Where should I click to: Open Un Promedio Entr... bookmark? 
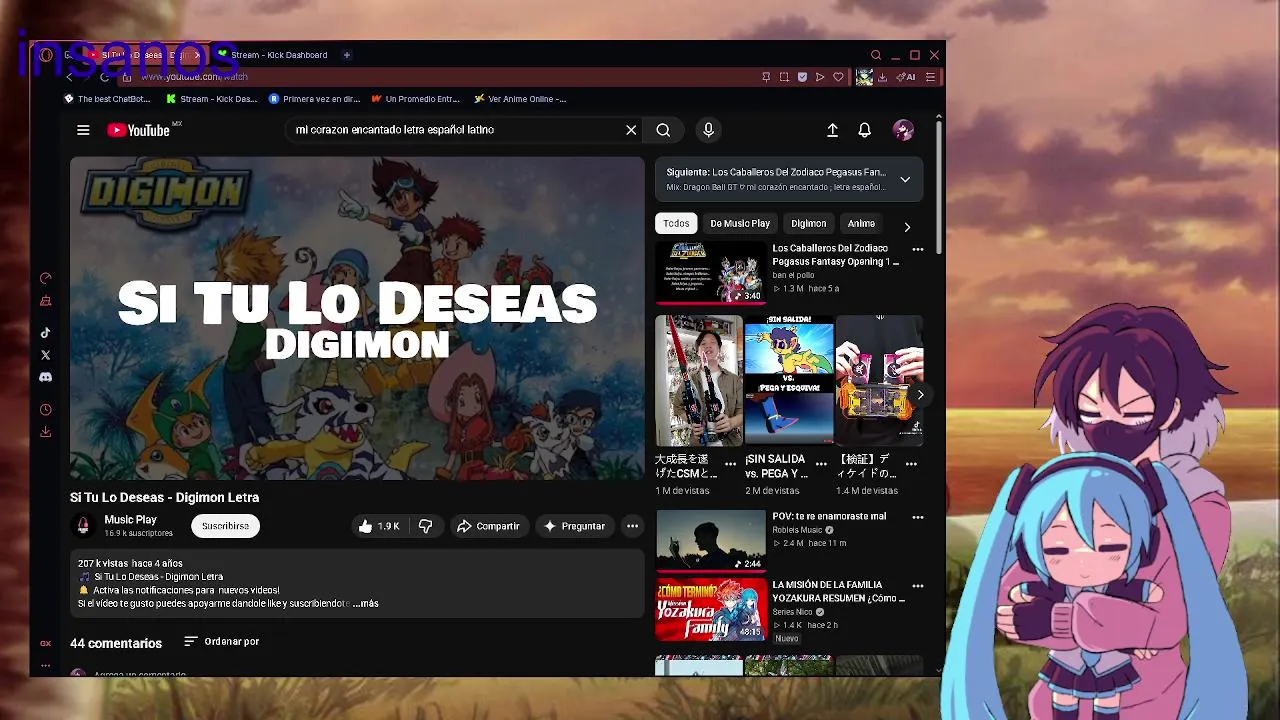coord(415,99)
